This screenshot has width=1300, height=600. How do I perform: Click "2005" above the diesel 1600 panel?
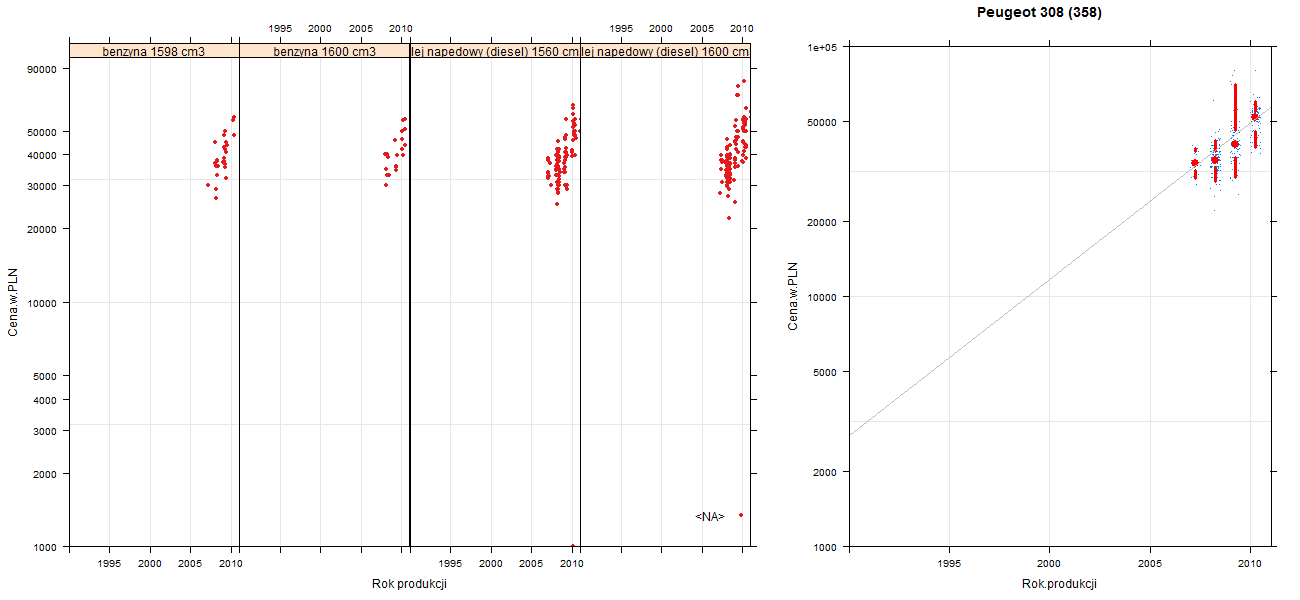(x=702, y=28)
